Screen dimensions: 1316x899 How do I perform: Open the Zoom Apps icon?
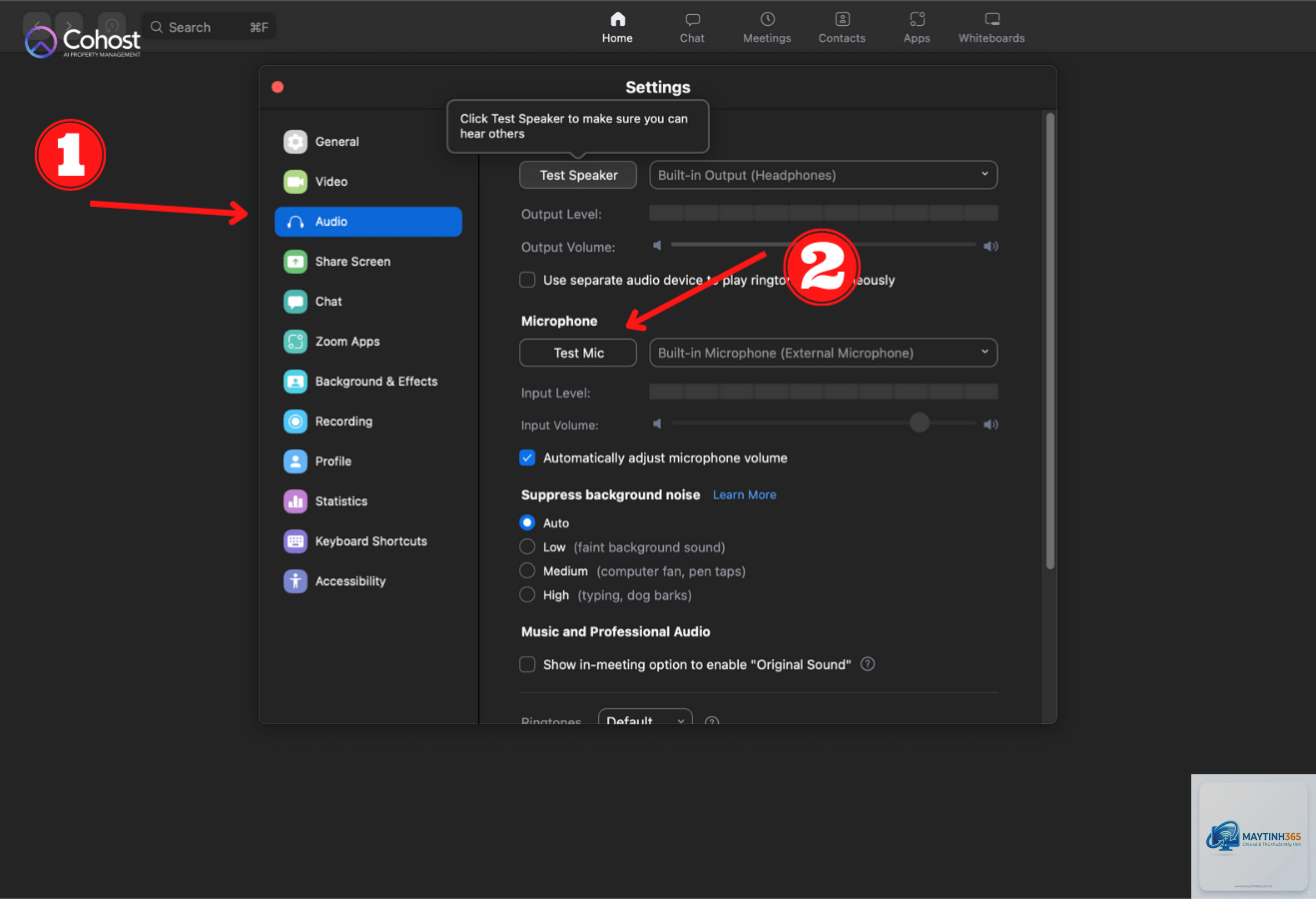(x=296, y=342)
